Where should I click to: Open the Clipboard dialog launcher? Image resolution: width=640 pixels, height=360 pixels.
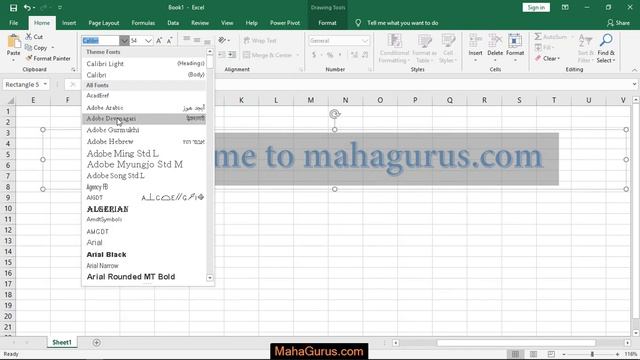[73, 70]
